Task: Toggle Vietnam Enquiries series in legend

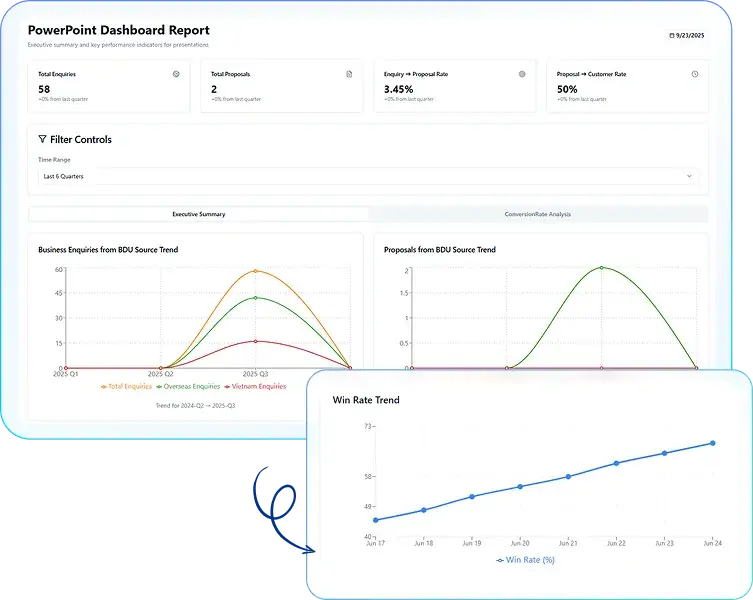Action: tap(256, 386)
